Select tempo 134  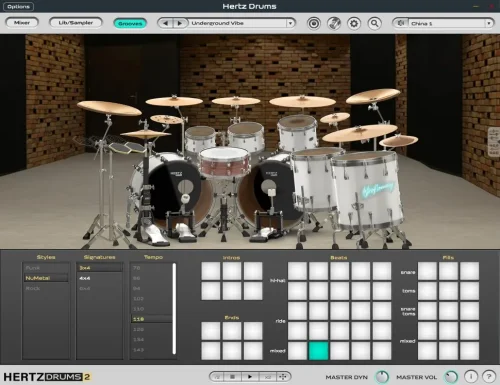pyautogui.click(x=151, y=340)
